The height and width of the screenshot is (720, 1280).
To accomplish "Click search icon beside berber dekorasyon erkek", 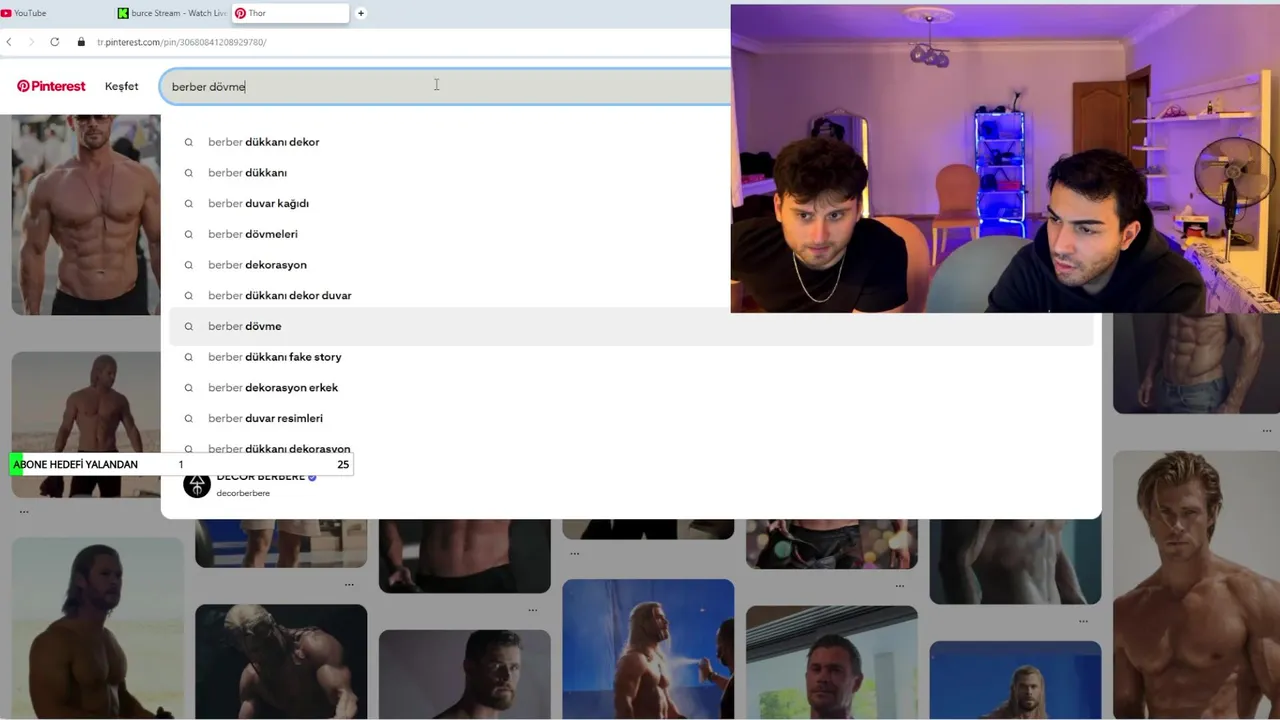I will click(x=188, y=387).
